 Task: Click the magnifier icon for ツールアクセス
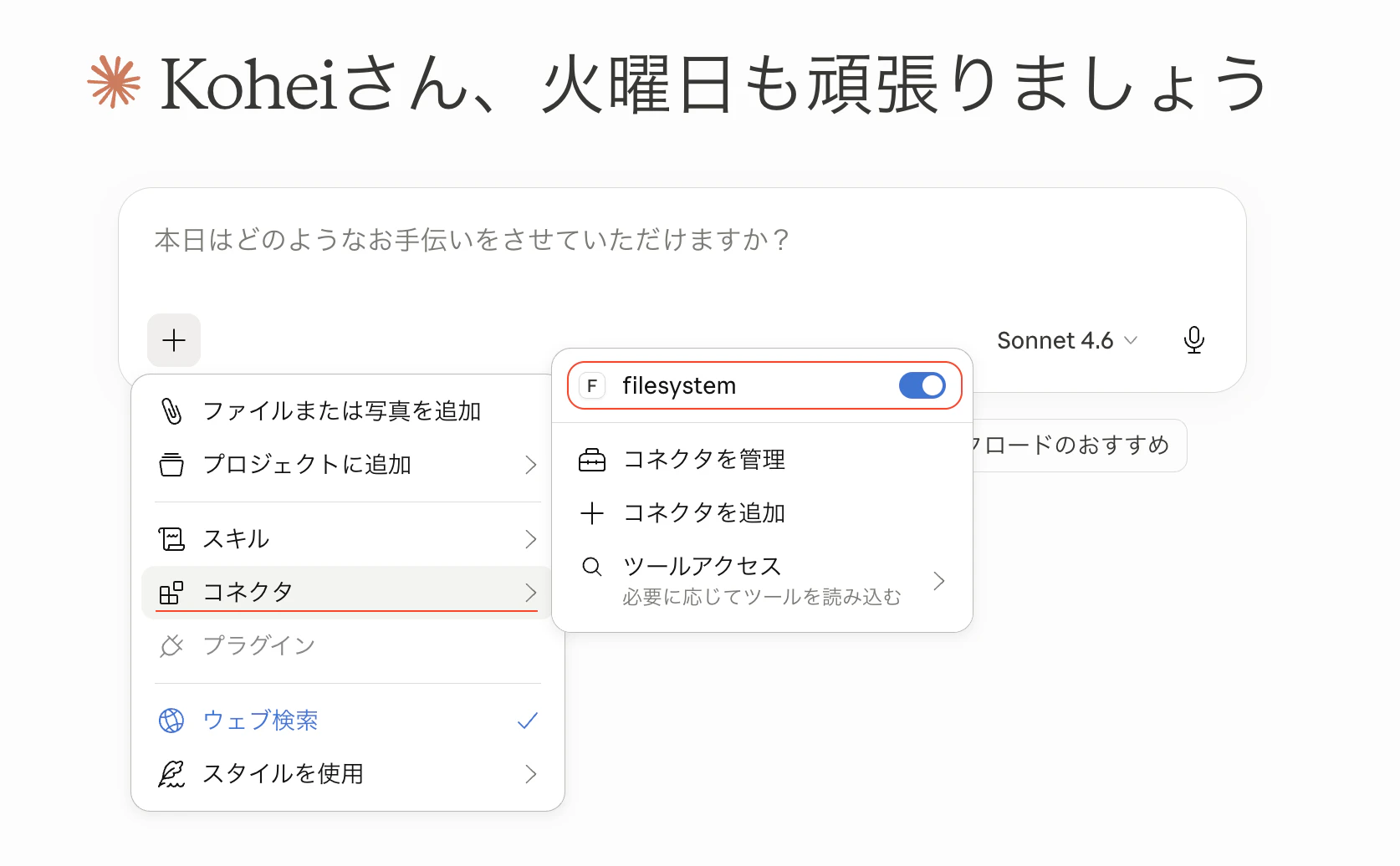point(592,567)
